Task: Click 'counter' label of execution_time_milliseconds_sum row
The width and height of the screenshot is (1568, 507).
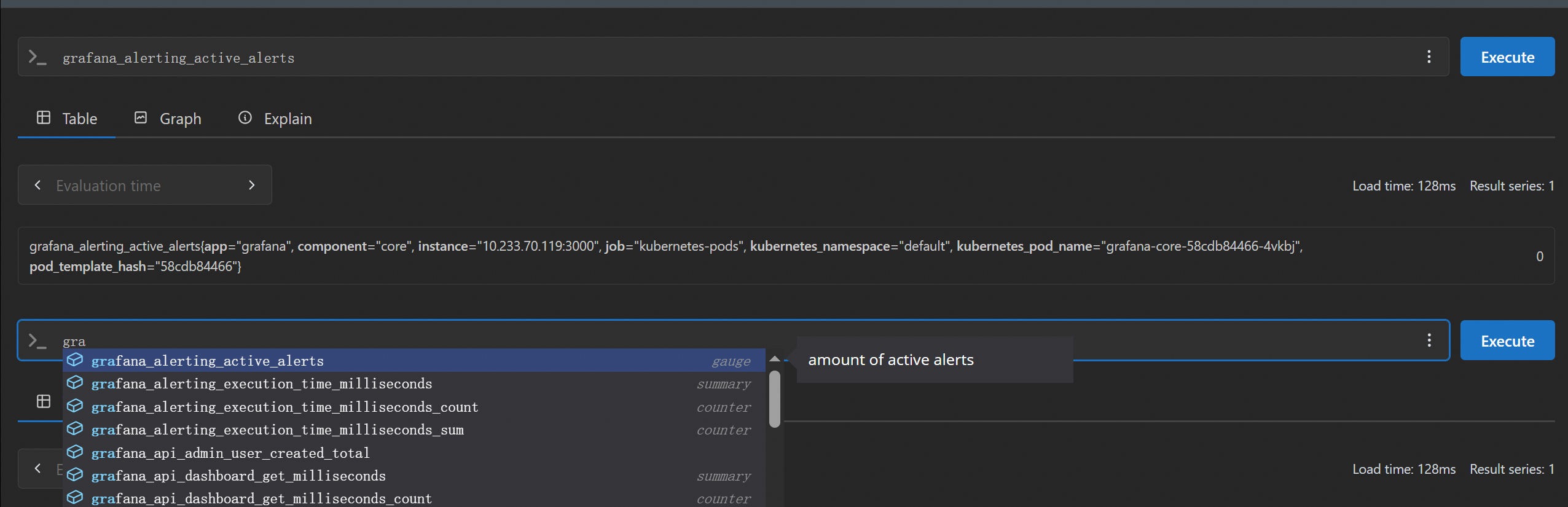Action: pos(724,430)
